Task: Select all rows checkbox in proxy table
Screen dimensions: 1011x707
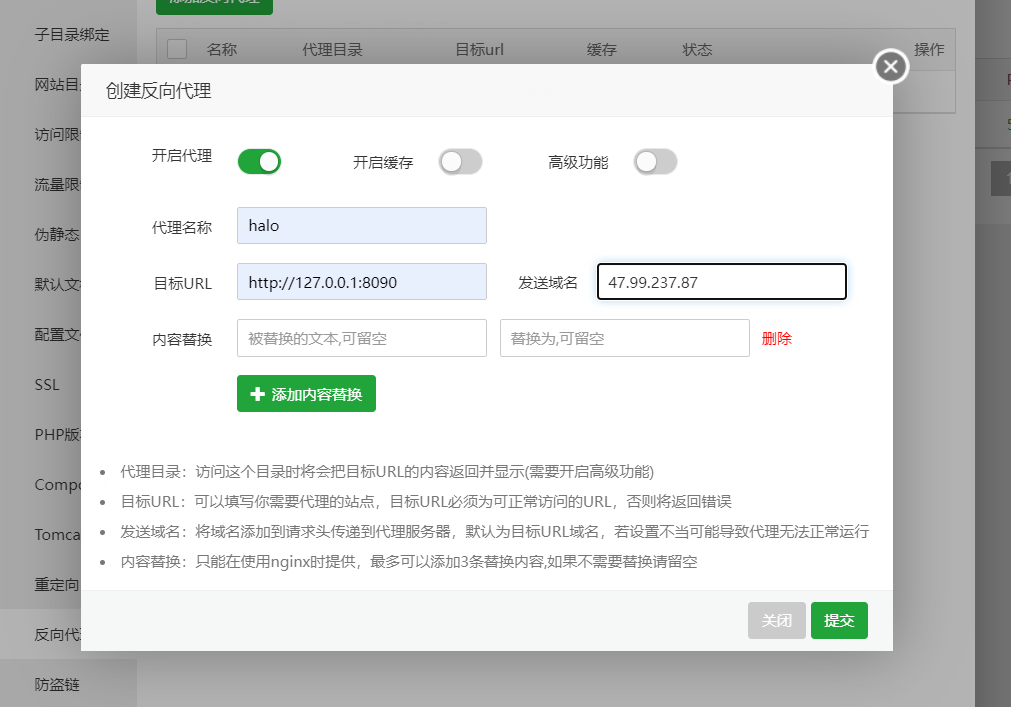Action: coord(177,49)
